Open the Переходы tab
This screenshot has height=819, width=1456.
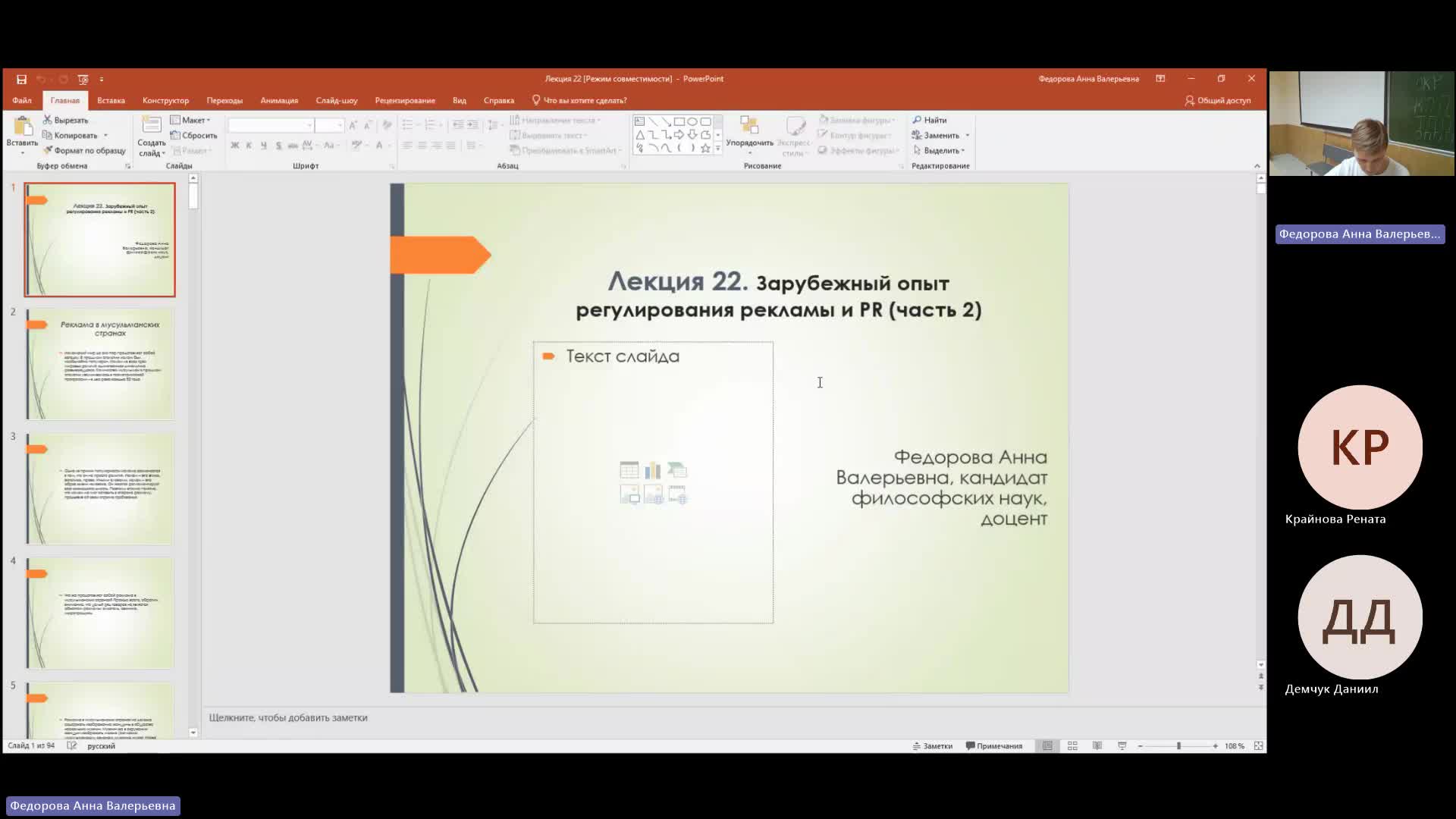click(x=224, y=100)
